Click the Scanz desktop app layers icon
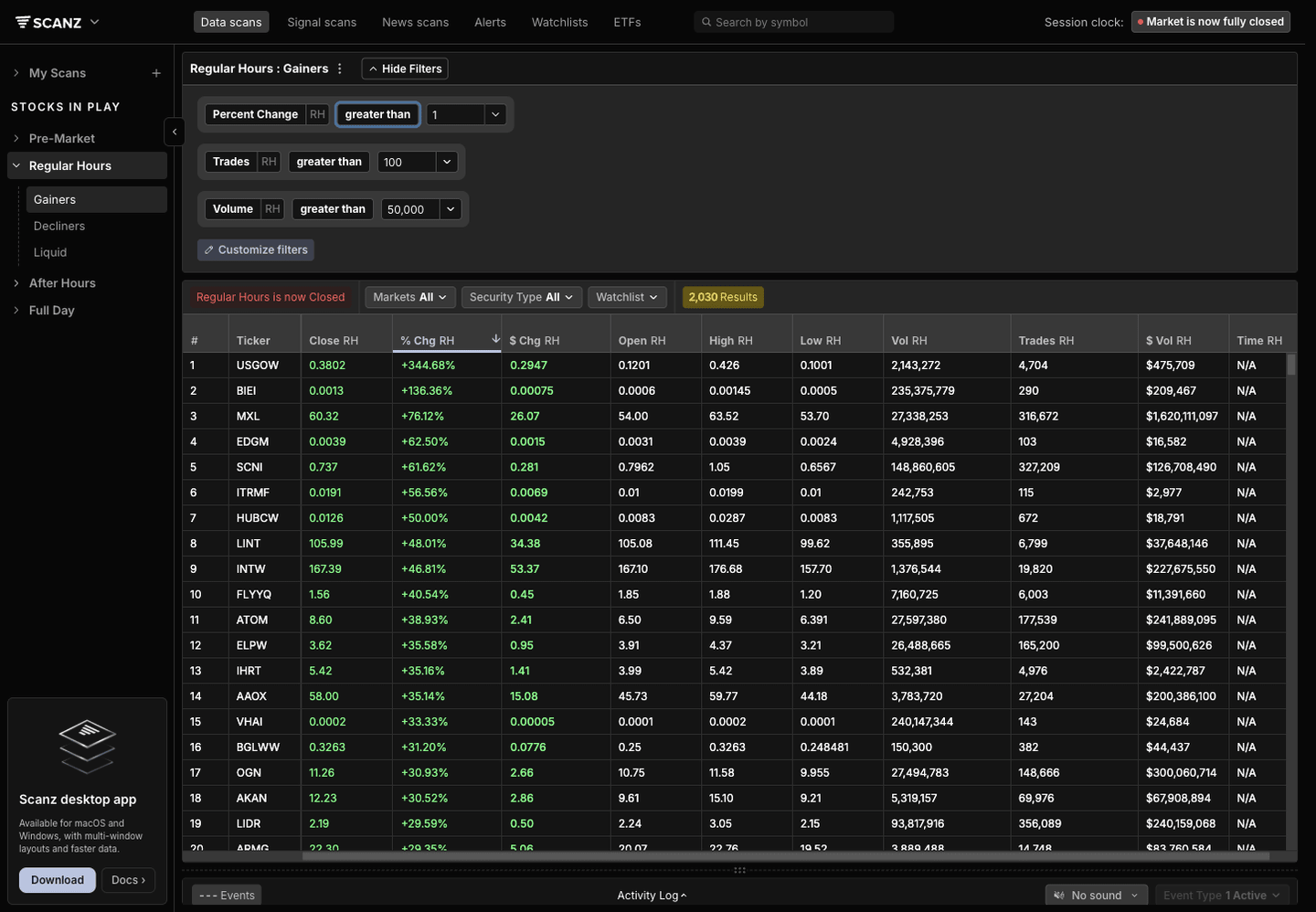 click(87, 746)
